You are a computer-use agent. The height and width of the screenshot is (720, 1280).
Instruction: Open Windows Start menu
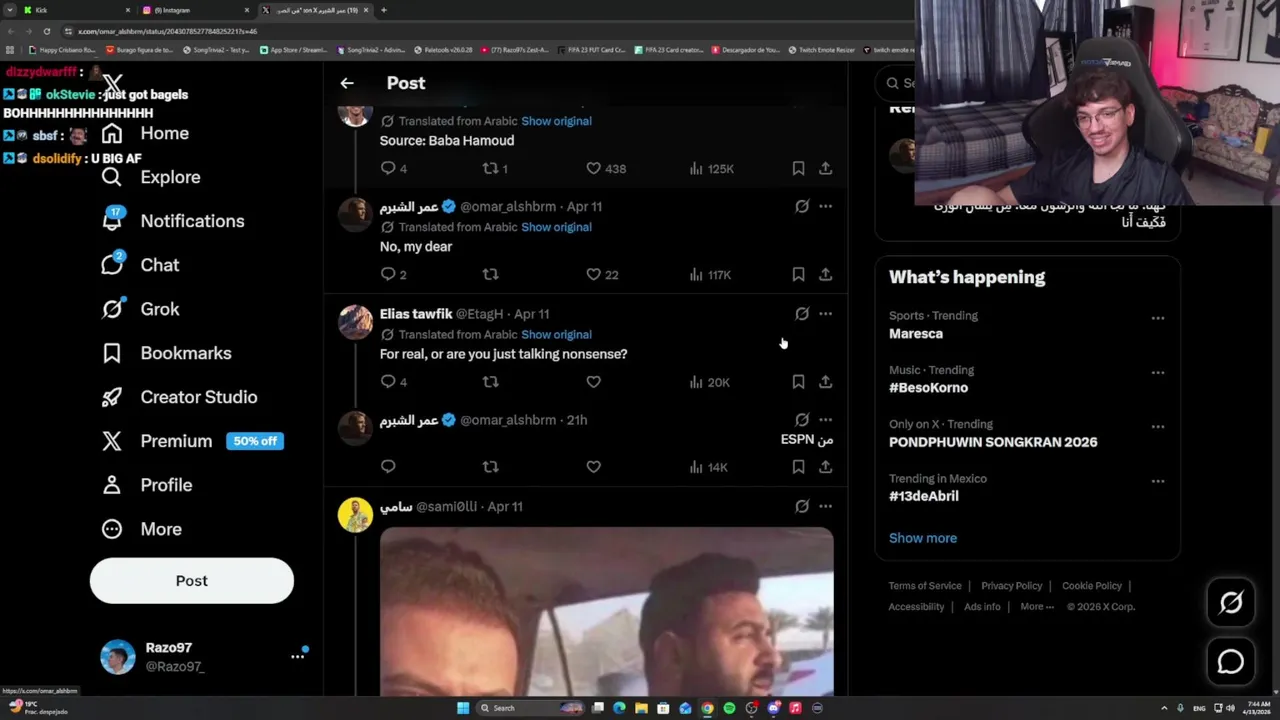pyautogui.click(x=463, y=708)
